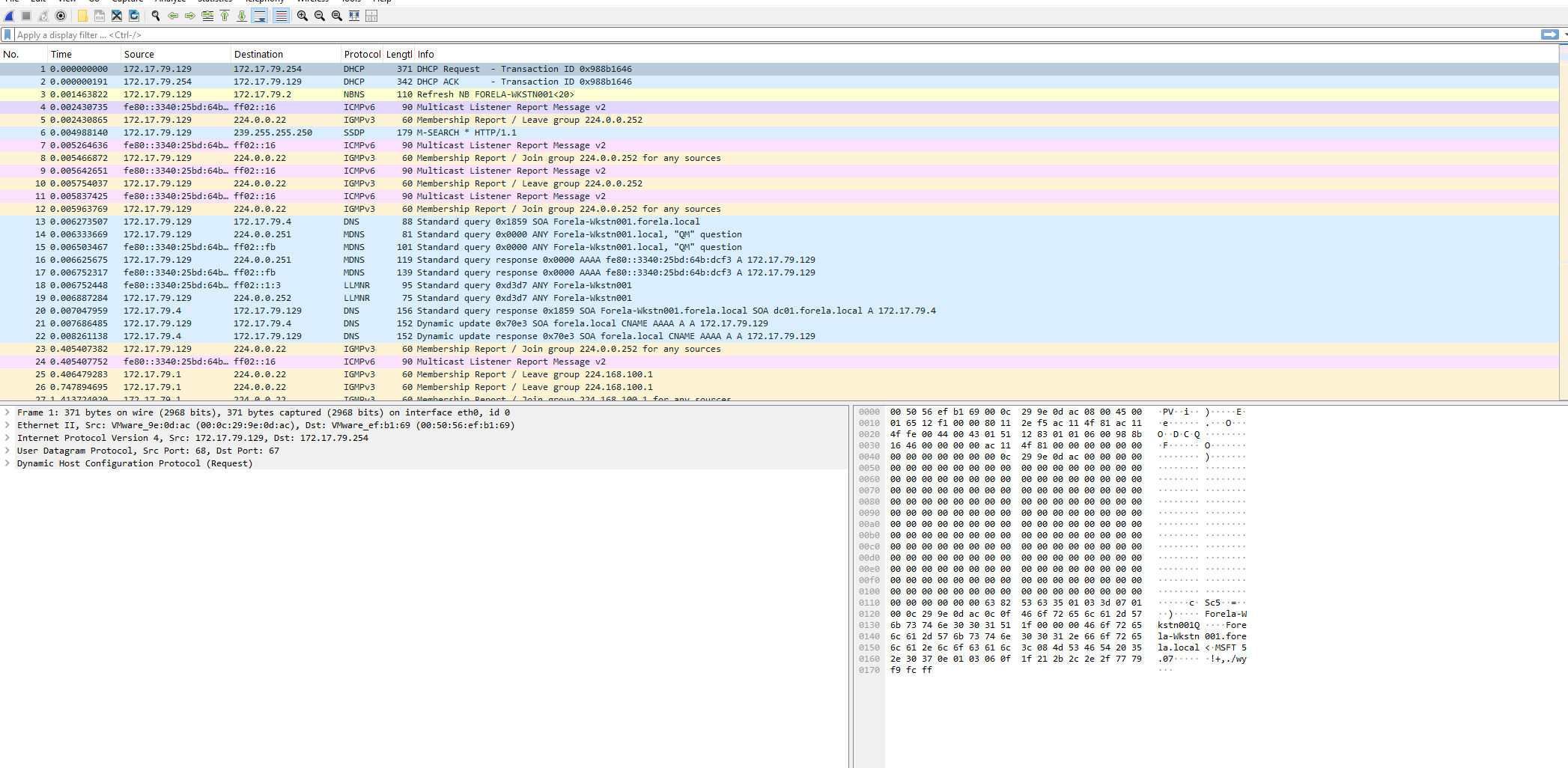Screen dimensions: 1568x768
Task: Sort packets by the Source column
Action: click(176, 54)
